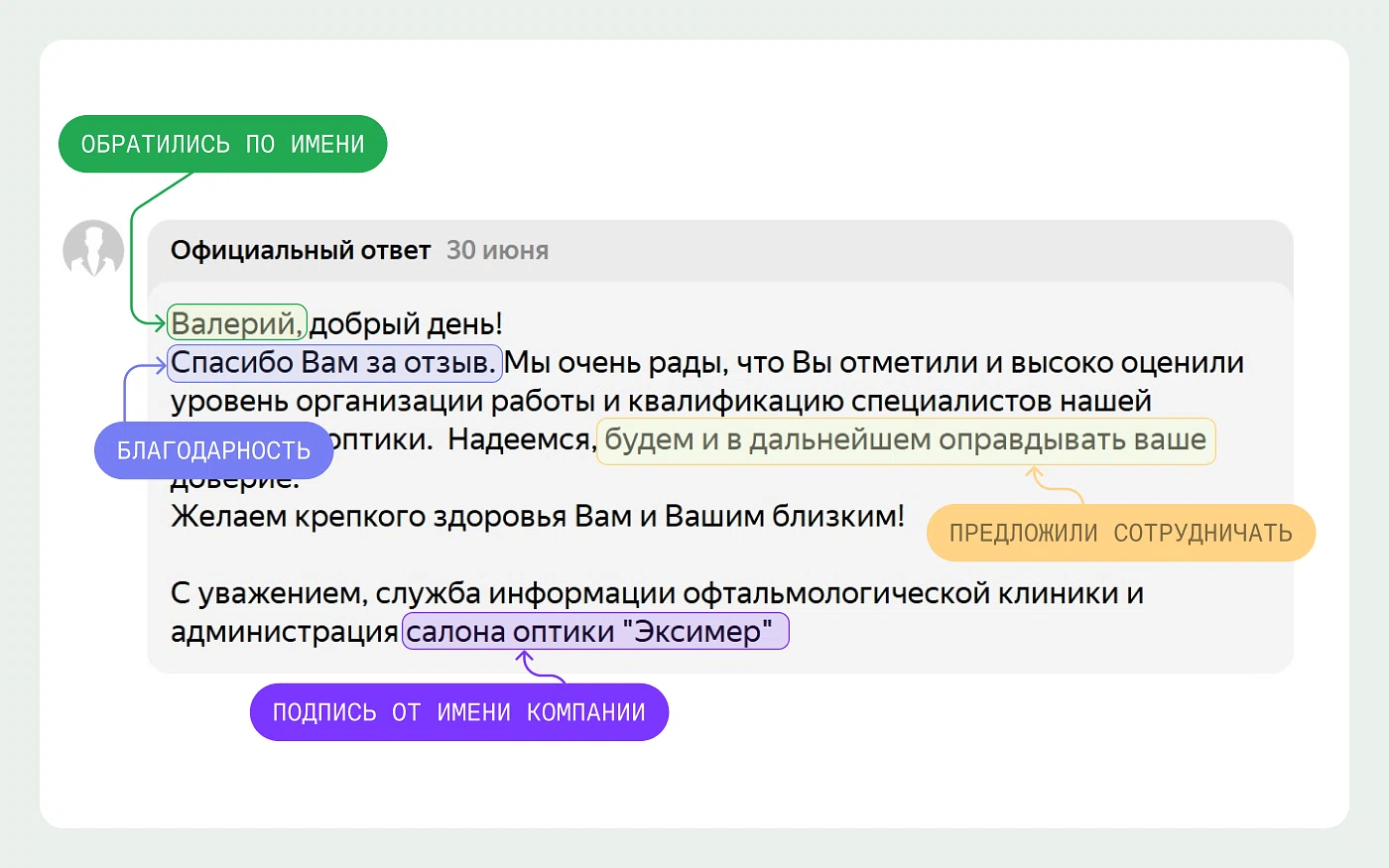This screenshot has height=868, width=1389.
Task: Click the green arrowhead pointing at Валерий
Action: click(x=159, y=322)
